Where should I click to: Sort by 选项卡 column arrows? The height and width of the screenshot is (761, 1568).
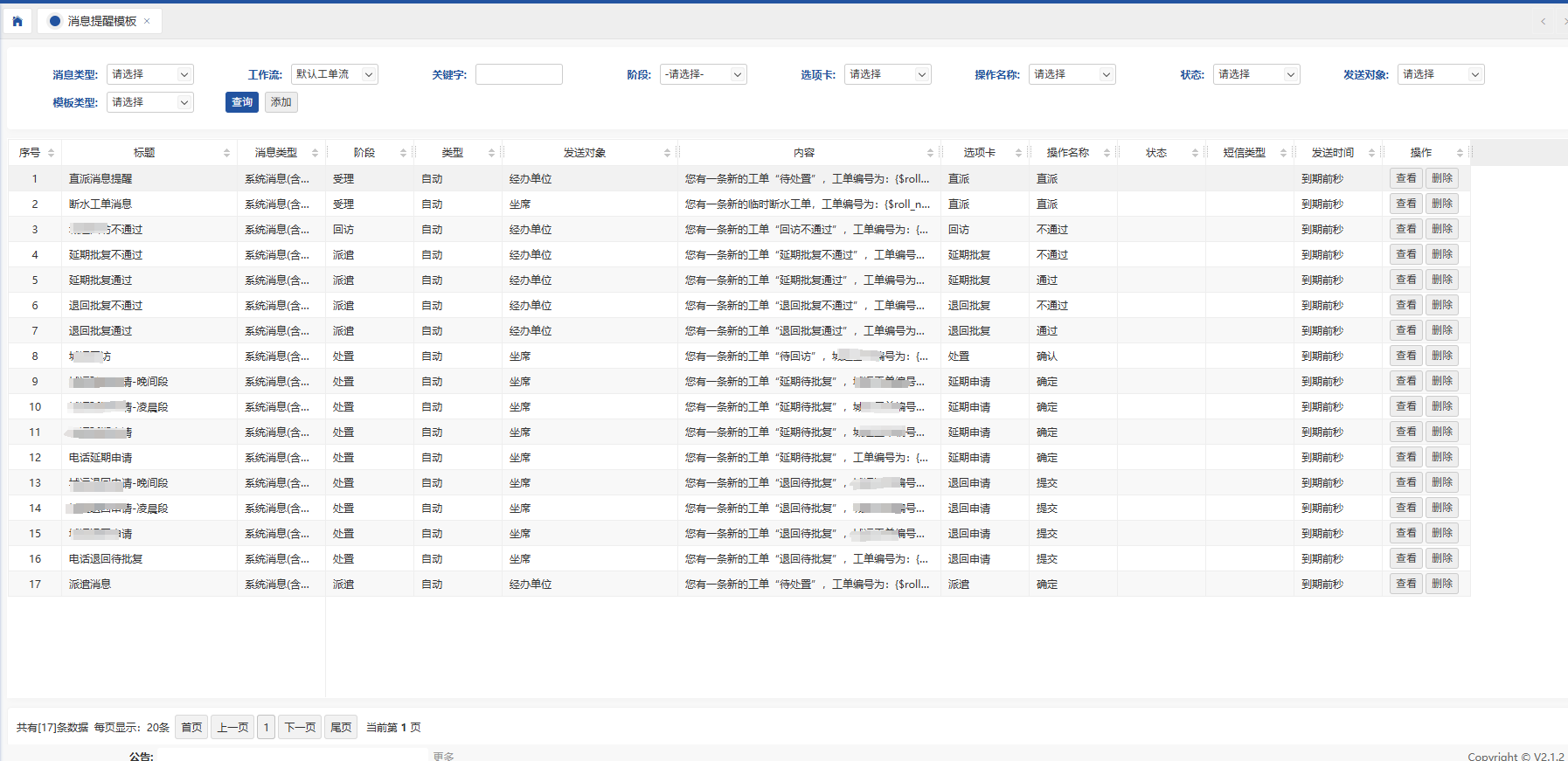coord(1019,153)
